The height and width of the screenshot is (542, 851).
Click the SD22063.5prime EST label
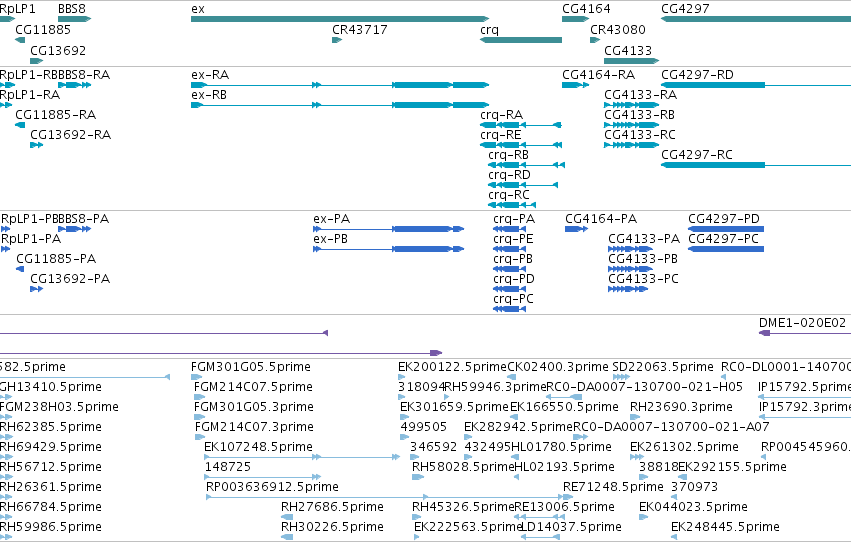tap(663, 367)
